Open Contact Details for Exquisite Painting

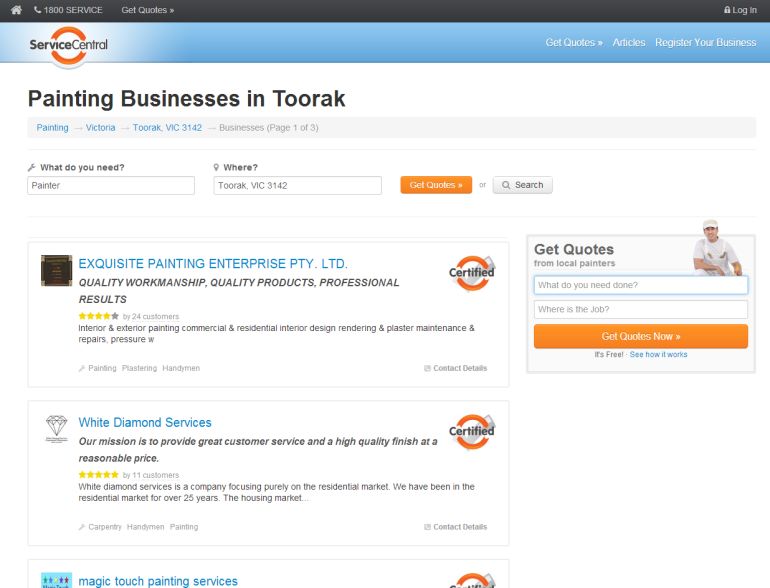coord(456,368)
